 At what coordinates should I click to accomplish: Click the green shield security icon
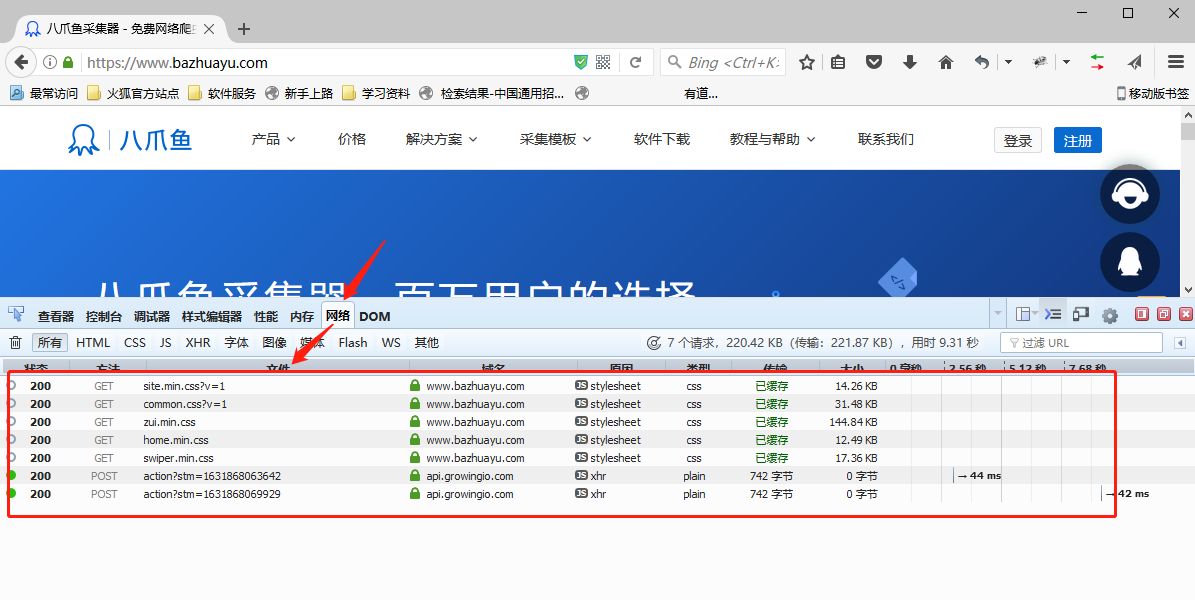[581, 63]
